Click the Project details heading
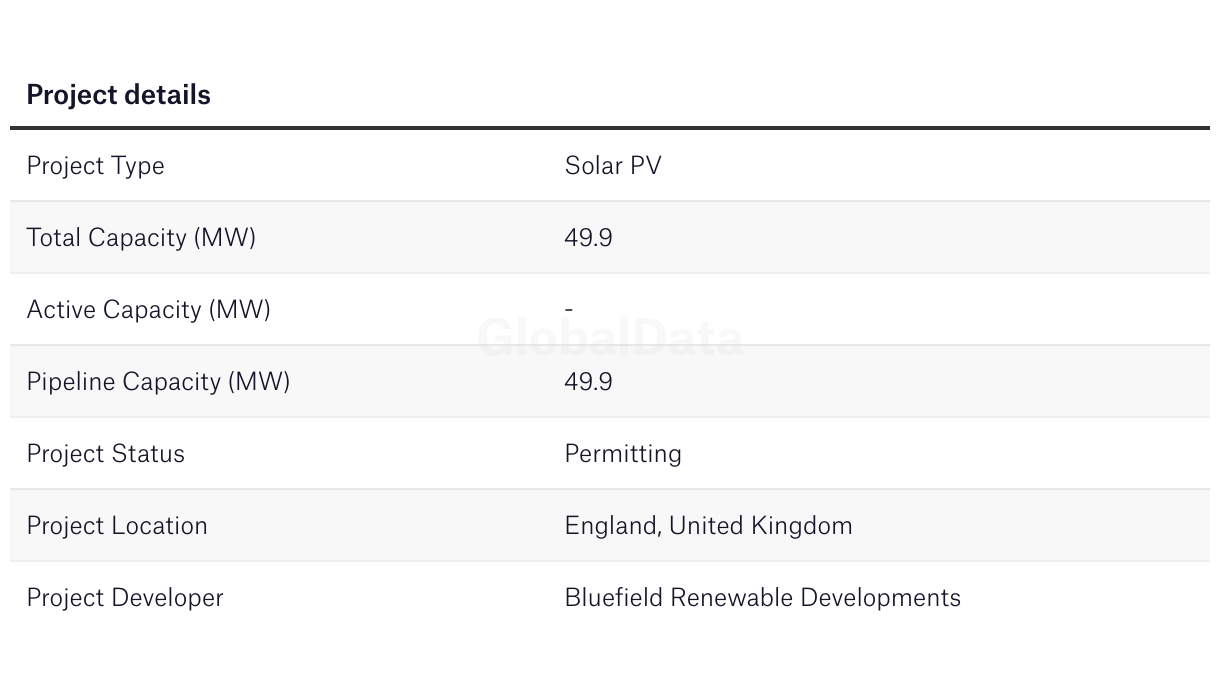The width and height of the screenshot is (1220, 674). point(118,95)
